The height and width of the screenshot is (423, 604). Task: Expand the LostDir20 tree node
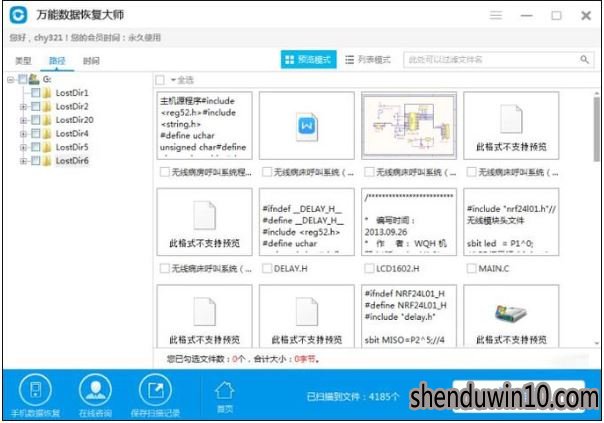click(23, 120)
